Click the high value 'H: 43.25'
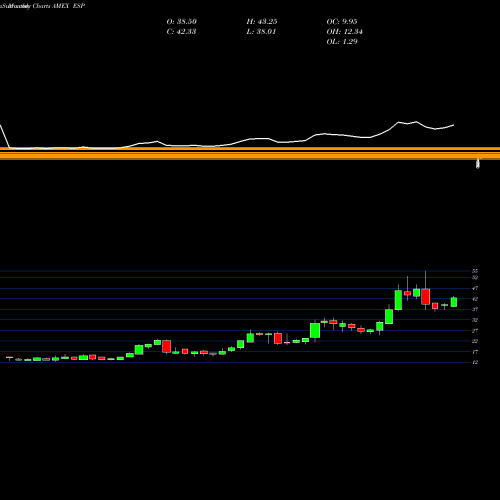Image resolution: width=500 pixels, height=500 pixels. tap(262, 22)
